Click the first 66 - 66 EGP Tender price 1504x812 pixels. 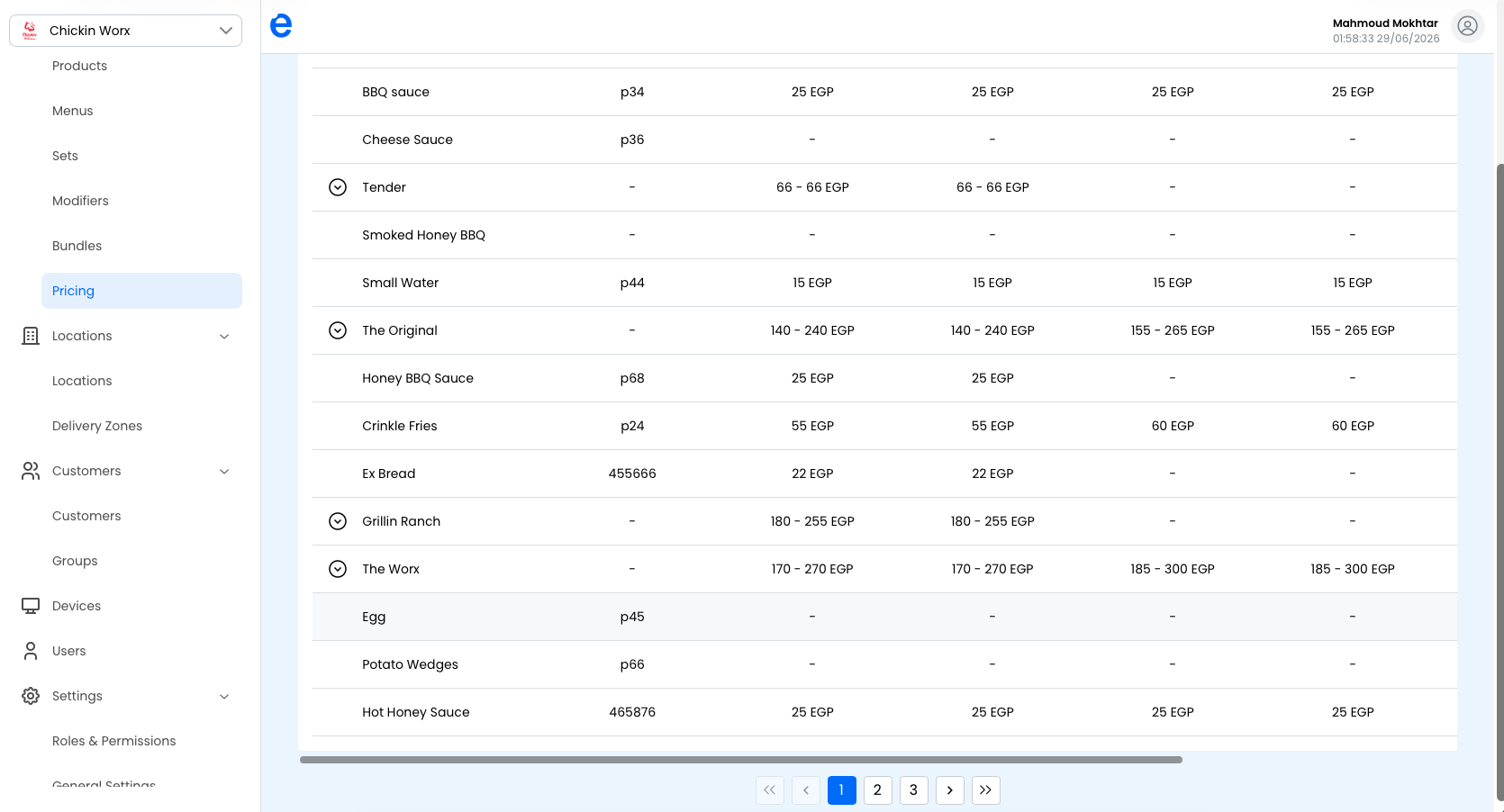(812, 187)
